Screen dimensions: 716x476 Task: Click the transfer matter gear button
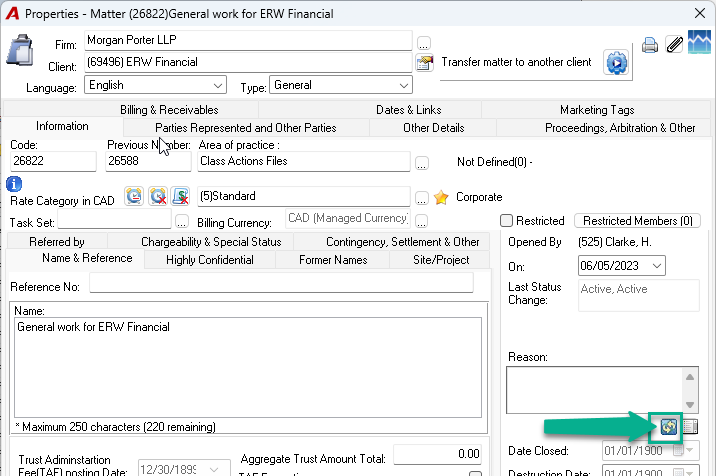(616, 63)
